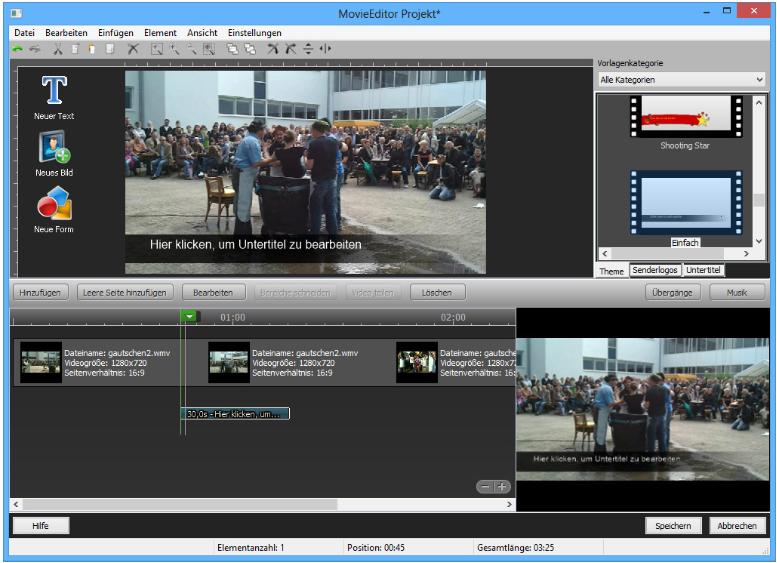Add a new image with Neues Bild

(53, 148)
